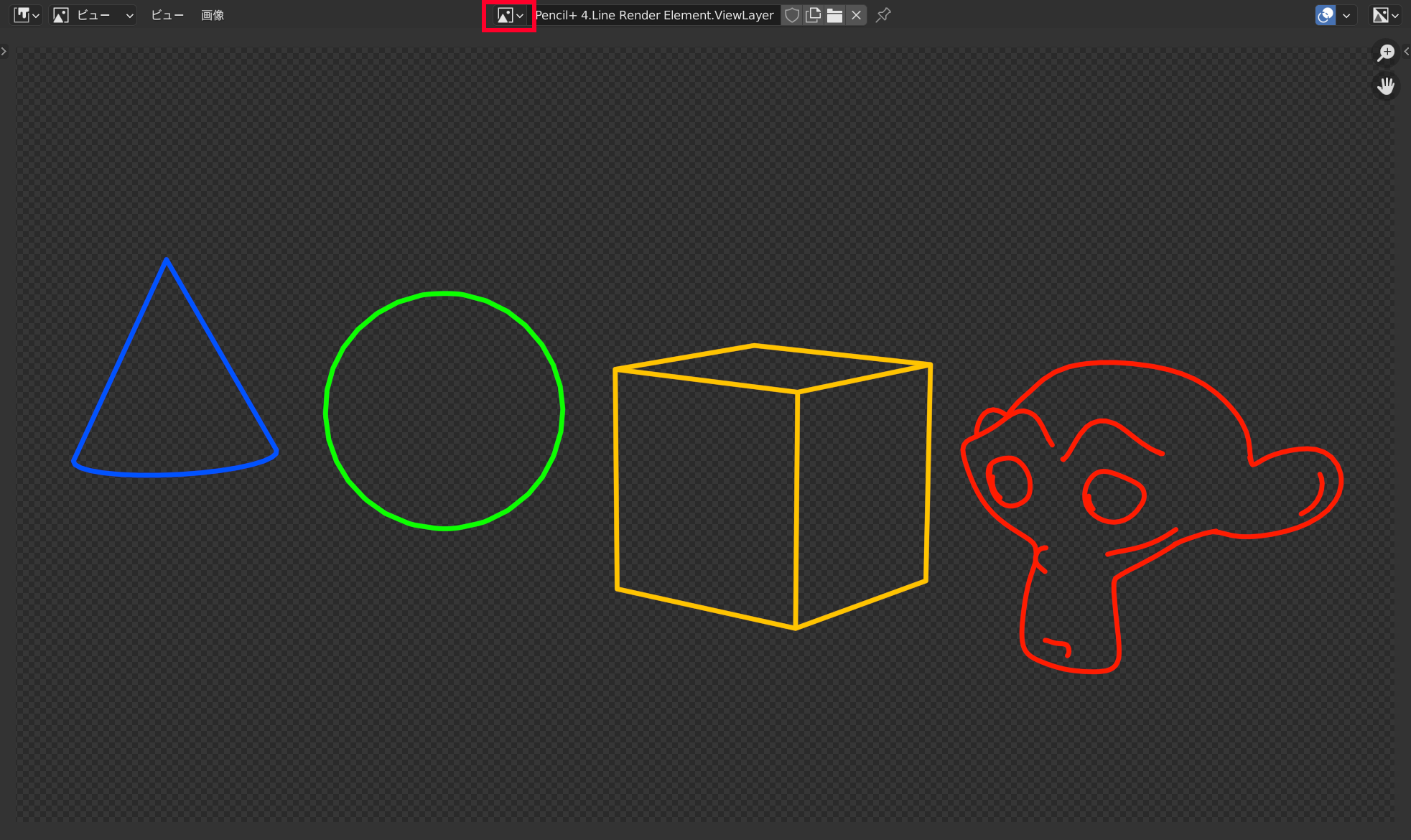Image resolution: width=1411 pixels, height=840 pixels.
Task: Browse linked images dropdown
Action: pyautogui.click(x=510, y=15)
